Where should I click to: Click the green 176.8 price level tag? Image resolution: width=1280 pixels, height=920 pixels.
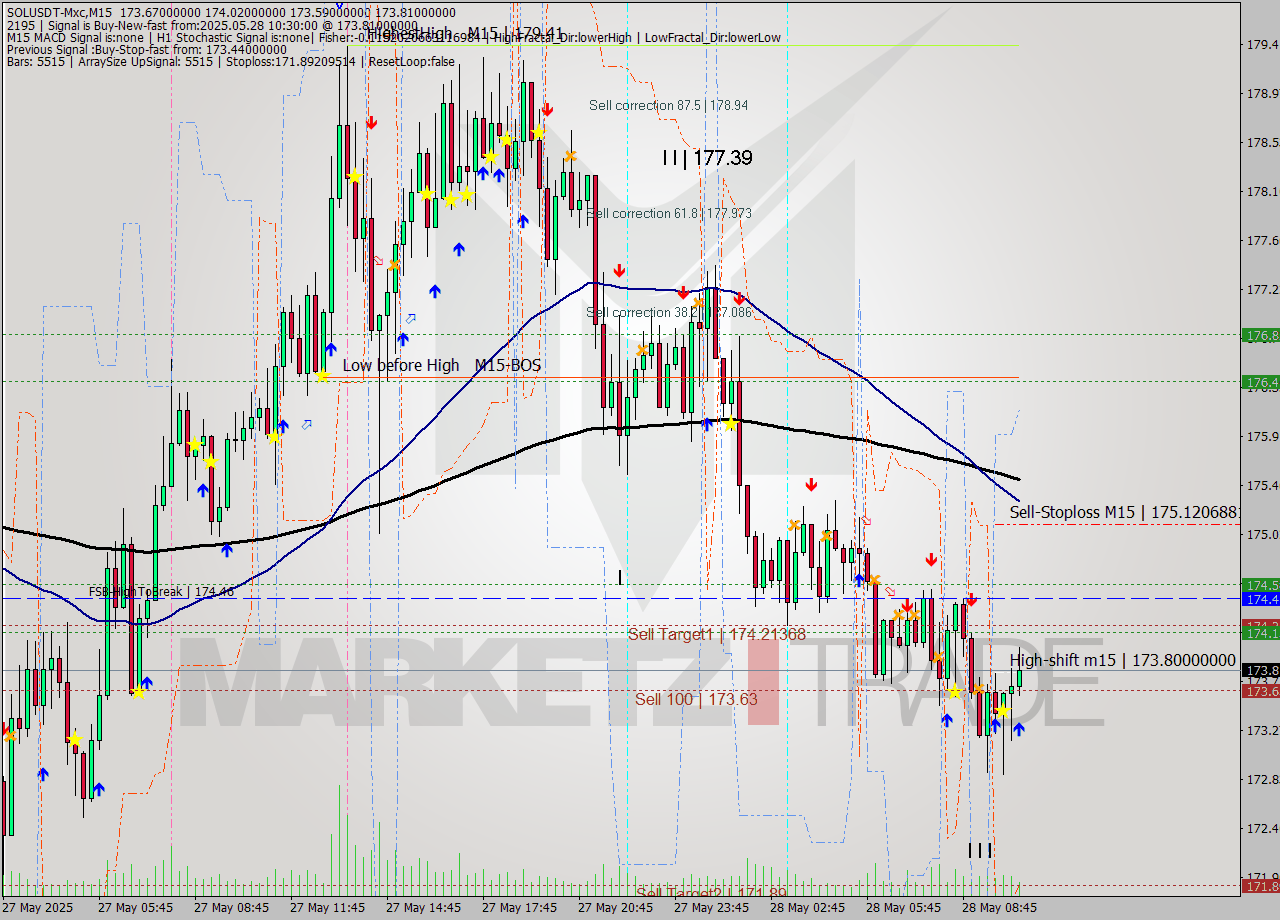[x=1259, y=336]
